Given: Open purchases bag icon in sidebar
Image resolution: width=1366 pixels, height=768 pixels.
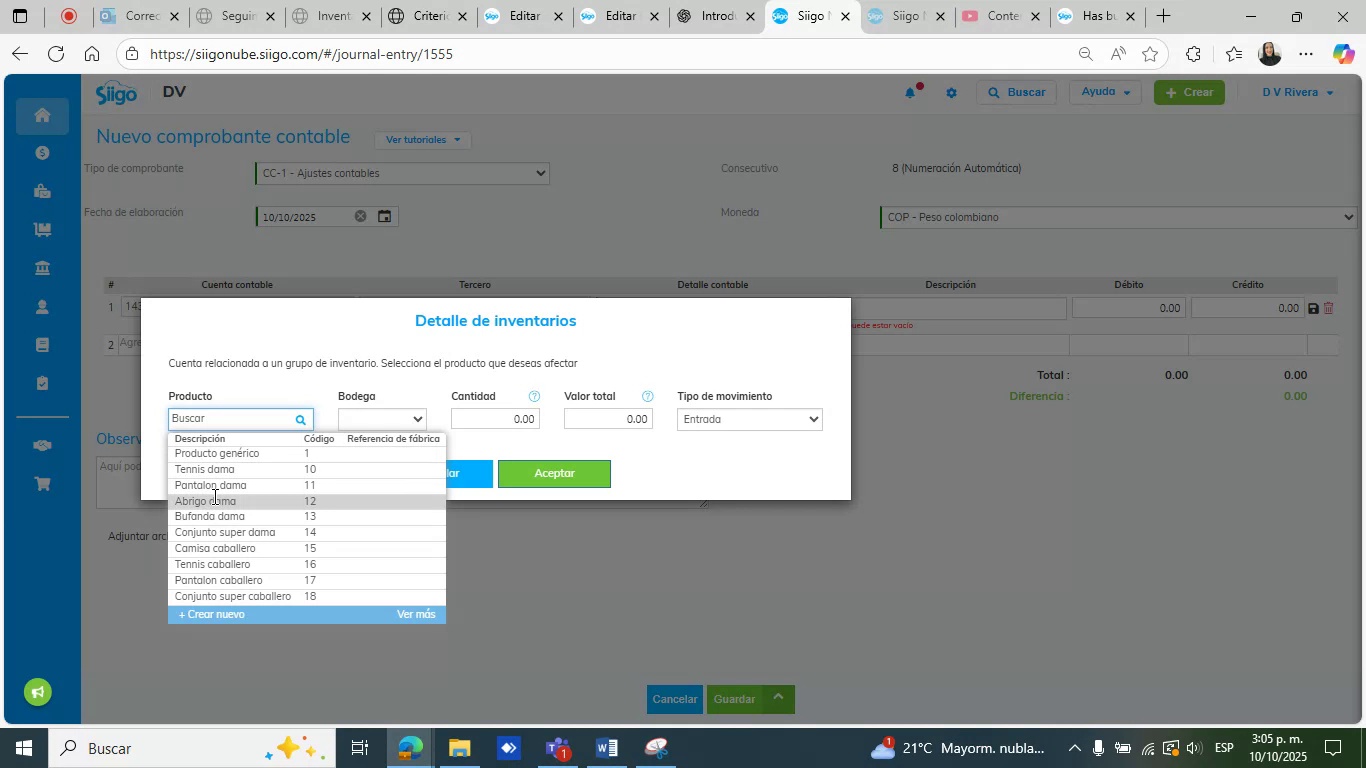Looking at the screenshot, I should (x=42, y=191).
